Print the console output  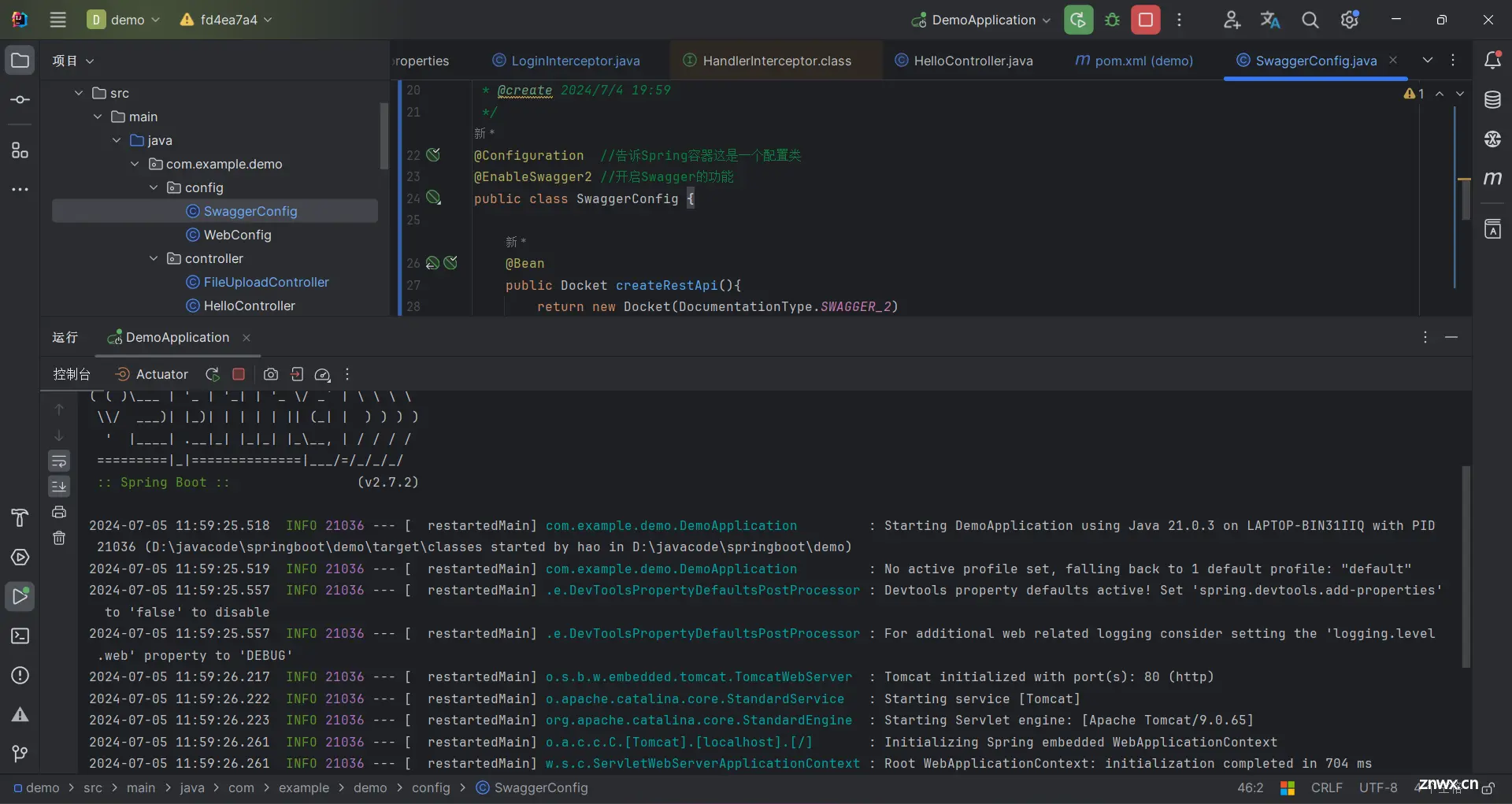59,513
